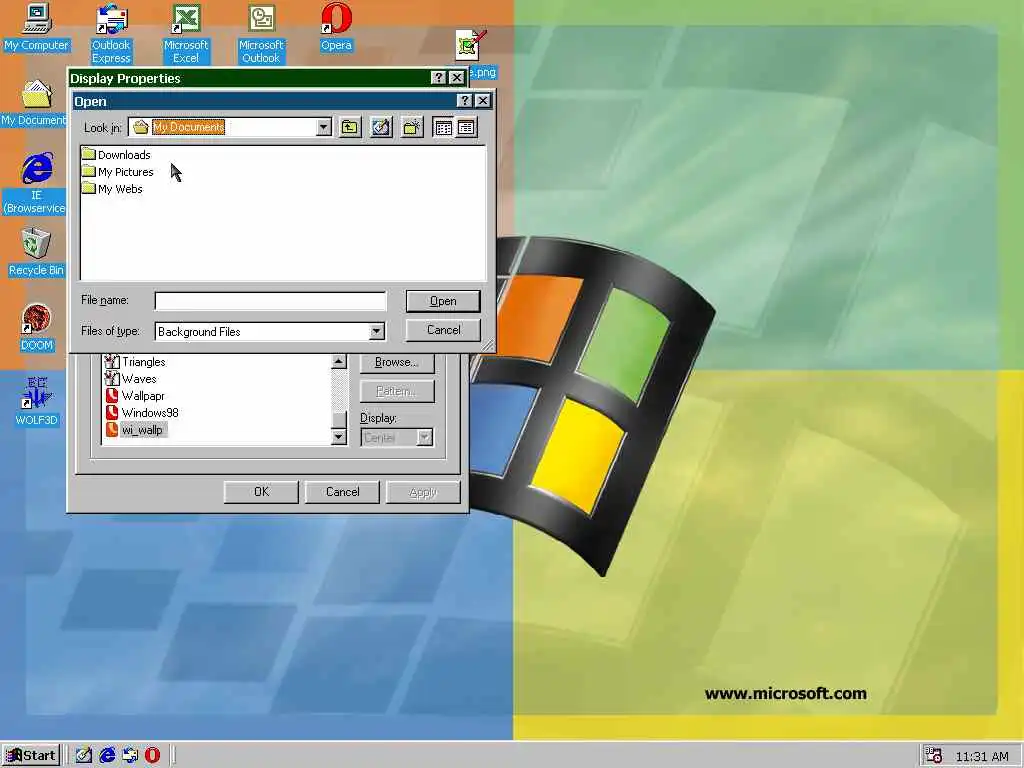Click wallpaper list scroll up arrow
This screenshot has height=768, width=1024.
coord(338,362)
